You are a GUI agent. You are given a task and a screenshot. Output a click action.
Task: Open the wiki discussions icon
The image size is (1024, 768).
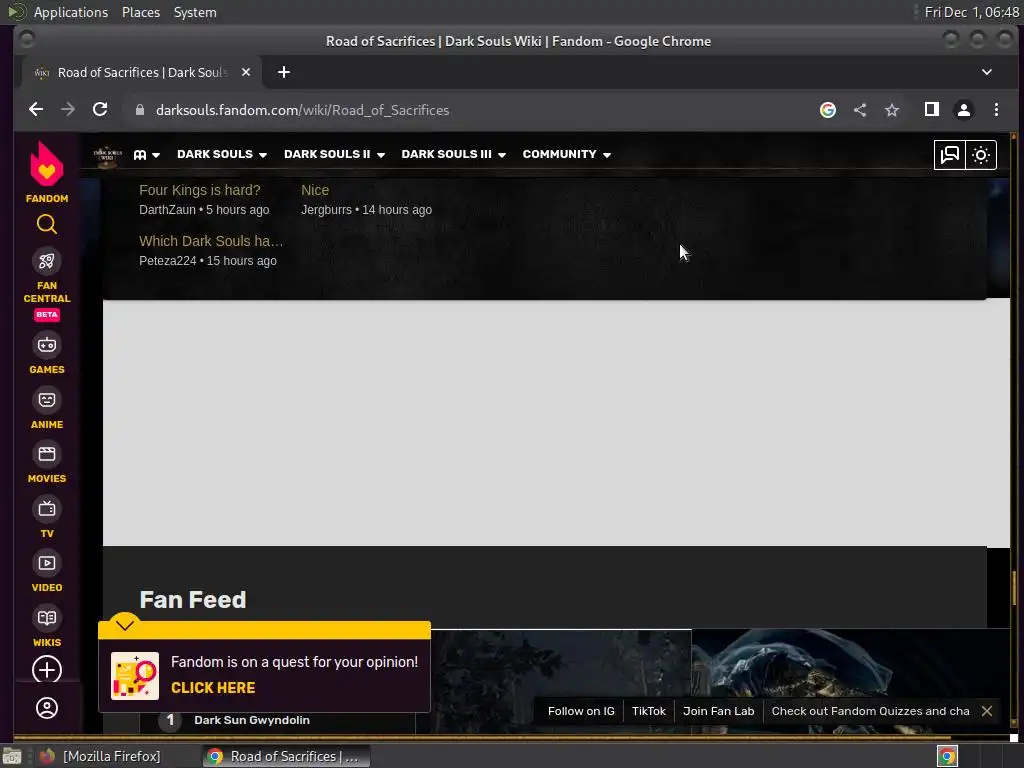[950, 155]
